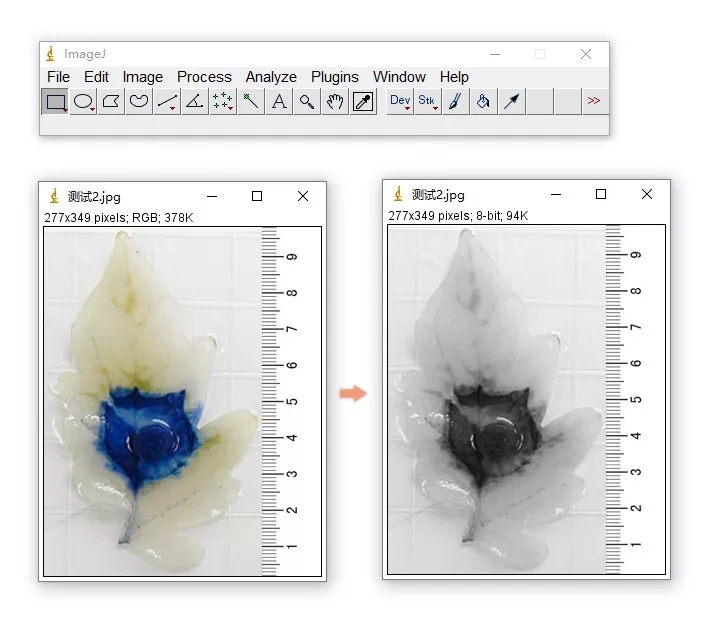Maximize the RGB 测试2.jpg window
The image size is (710, 633).
click(x=257, y=196)
